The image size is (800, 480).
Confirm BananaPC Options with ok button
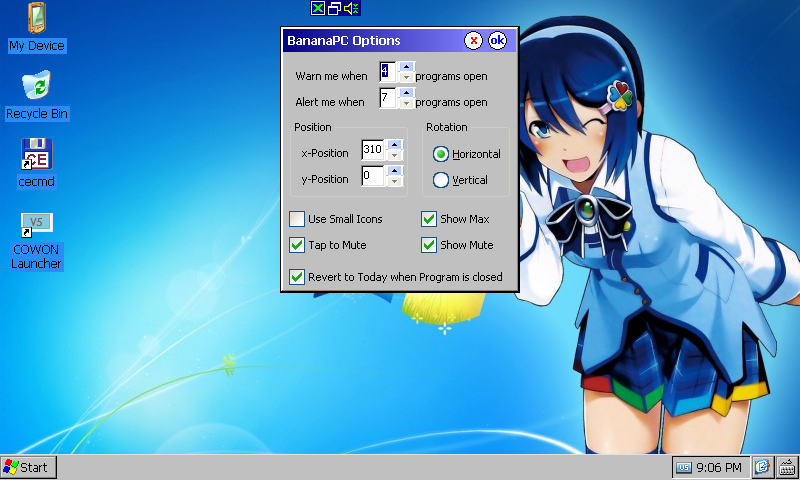pos(497,40)
